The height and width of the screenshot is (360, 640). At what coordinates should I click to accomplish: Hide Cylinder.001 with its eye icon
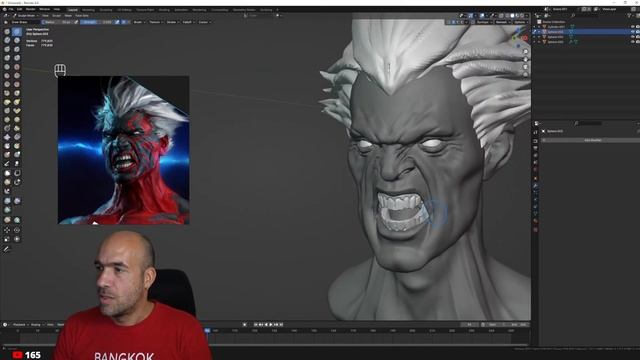tap(632, 27)
